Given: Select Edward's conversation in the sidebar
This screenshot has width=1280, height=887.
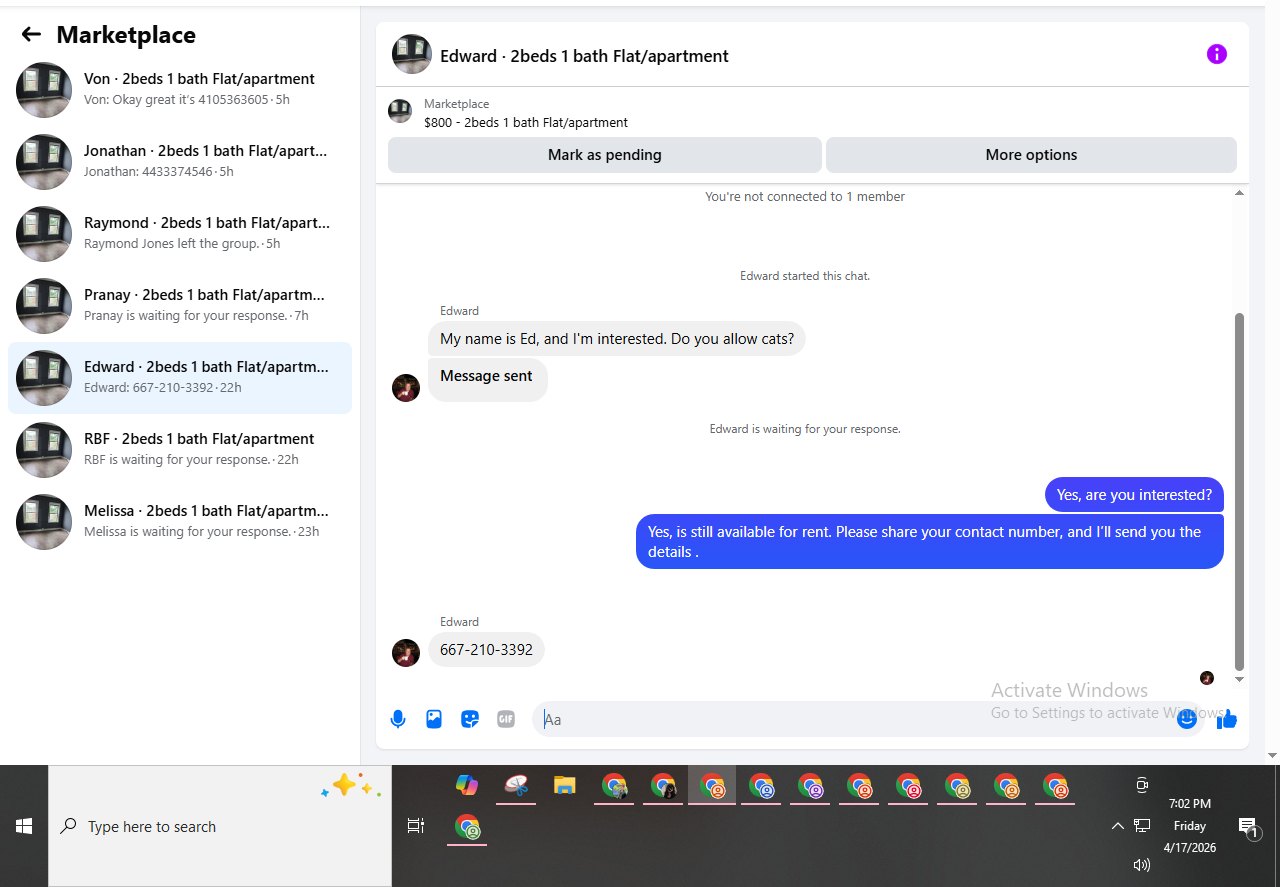Looking at the screenshot, I should click(x=180, y=378).
